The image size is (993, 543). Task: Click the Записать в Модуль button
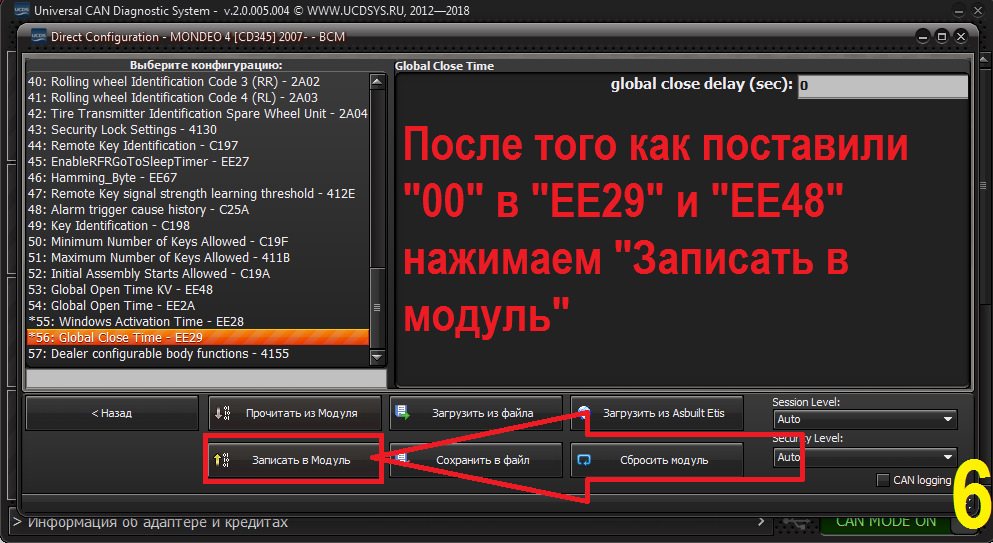(294, 460)
